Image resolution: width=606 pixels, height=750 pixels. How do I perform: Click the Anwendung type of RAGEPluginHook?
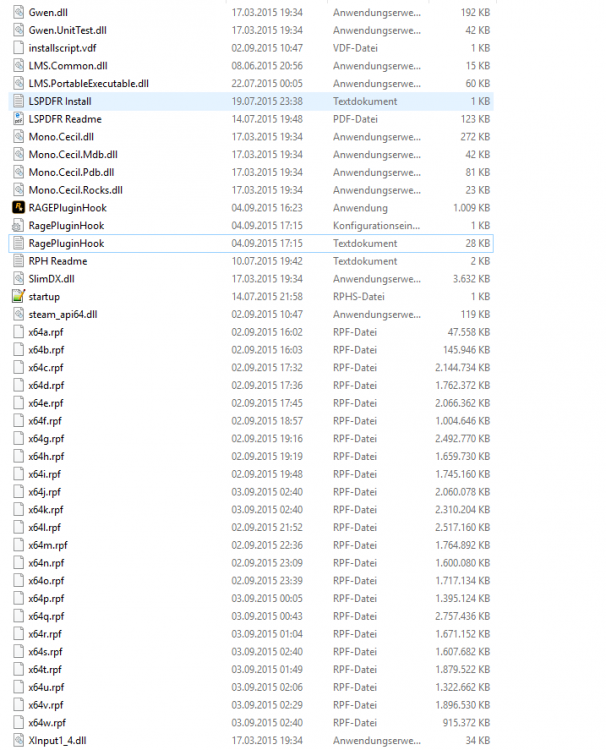360,208
